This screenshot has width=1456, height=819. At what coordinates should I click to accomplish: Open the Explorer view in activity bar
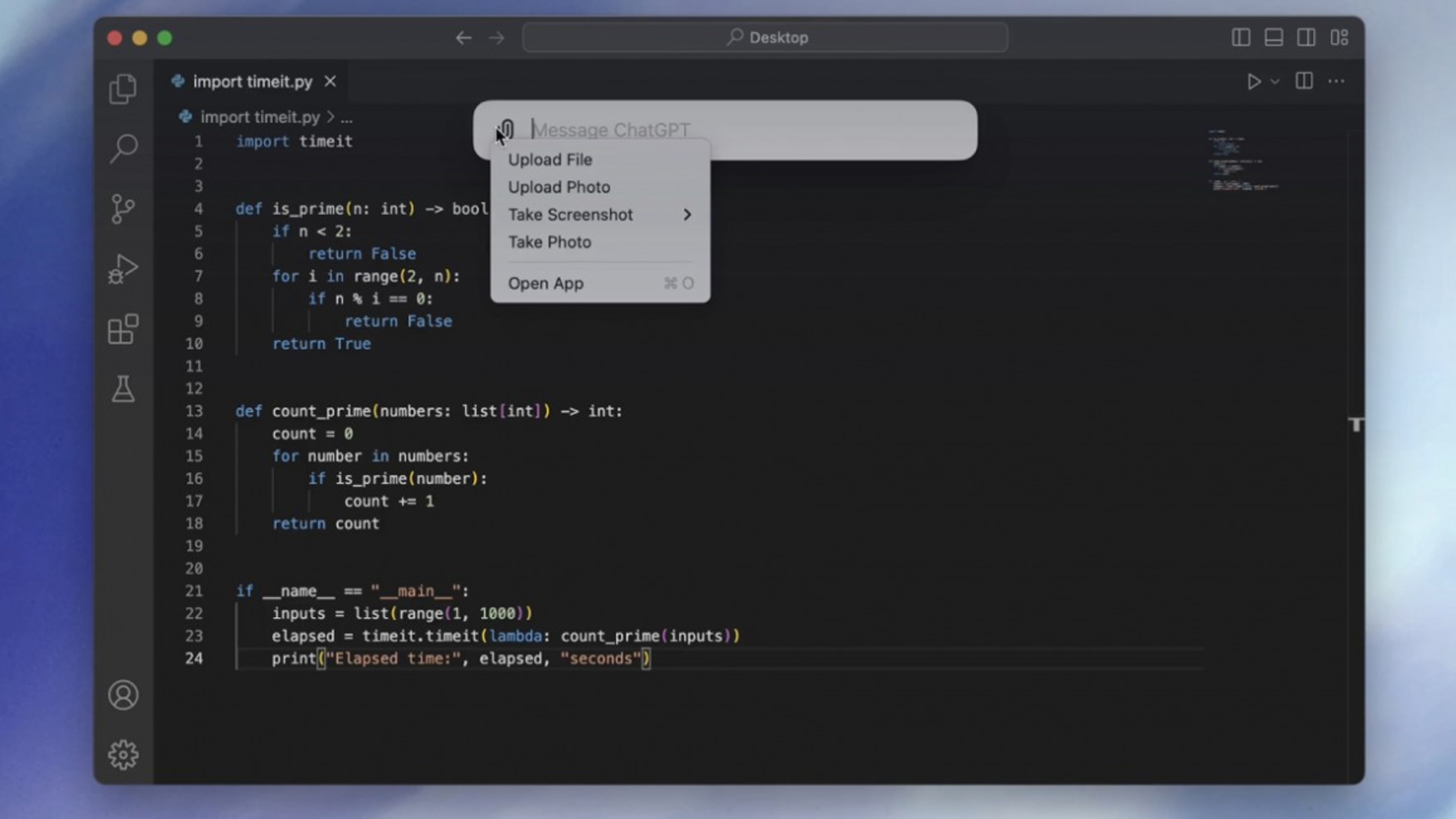click(123, 89)
